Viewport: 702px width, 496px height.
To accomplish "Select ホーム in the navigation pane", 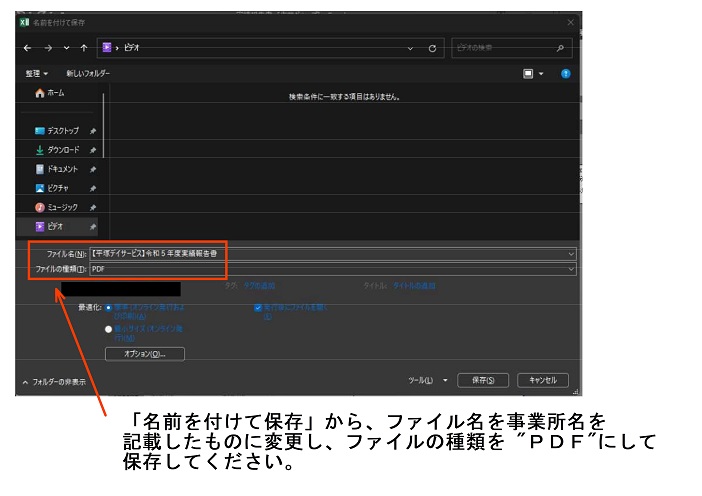I will (50, 93).
